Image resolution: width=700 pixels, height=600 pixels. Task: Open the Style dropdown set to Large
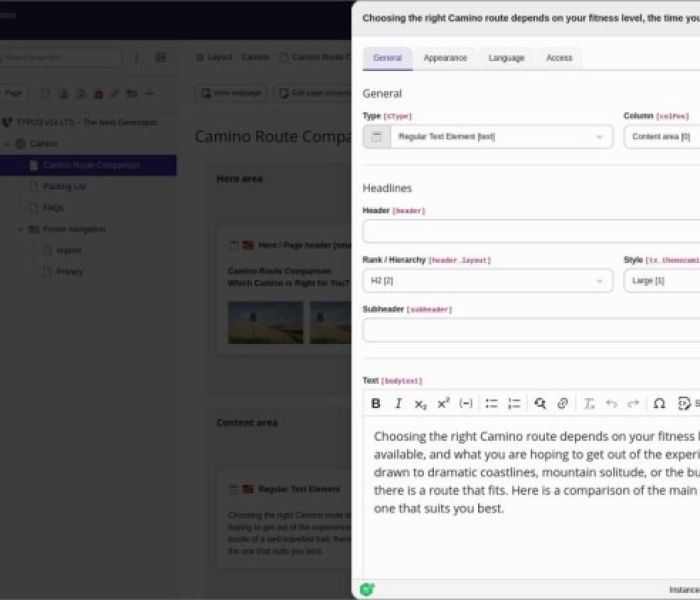[x=661, y=281]
